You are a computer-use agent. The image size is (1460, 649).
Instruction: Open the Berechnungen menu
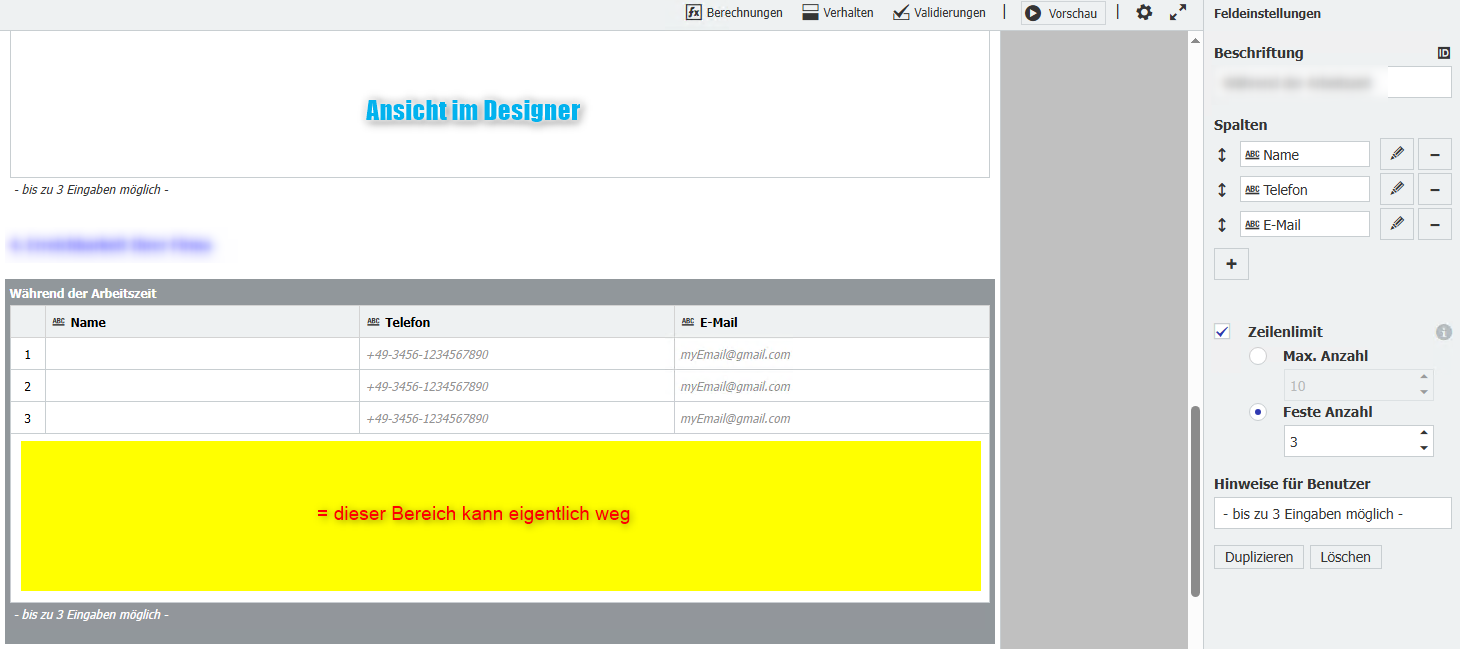734,13
